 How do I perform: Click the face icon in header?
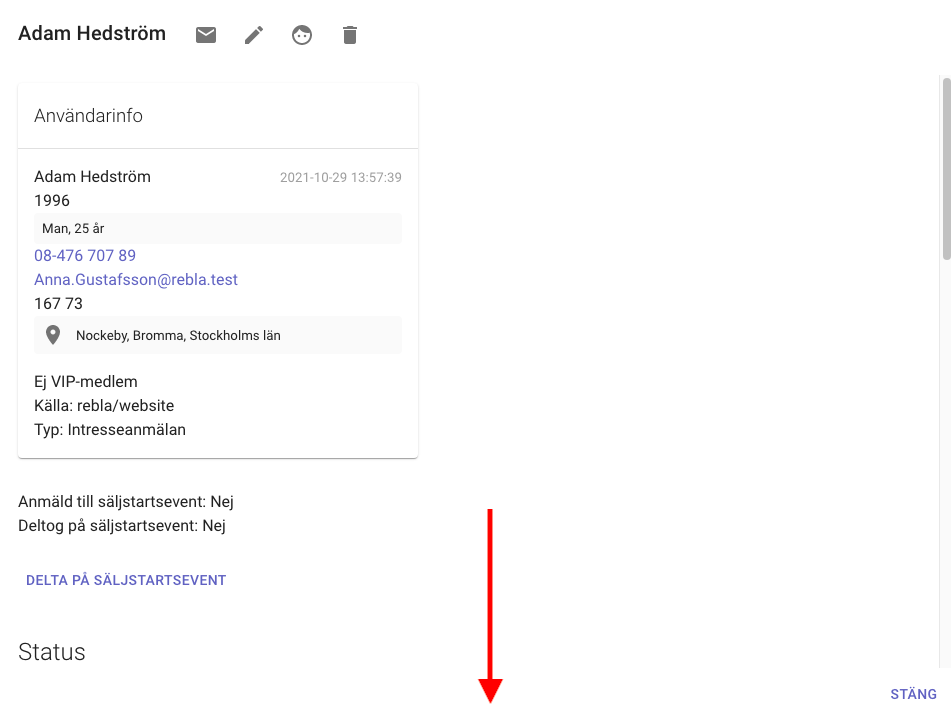pyautogui.click(x=302, y=35)
